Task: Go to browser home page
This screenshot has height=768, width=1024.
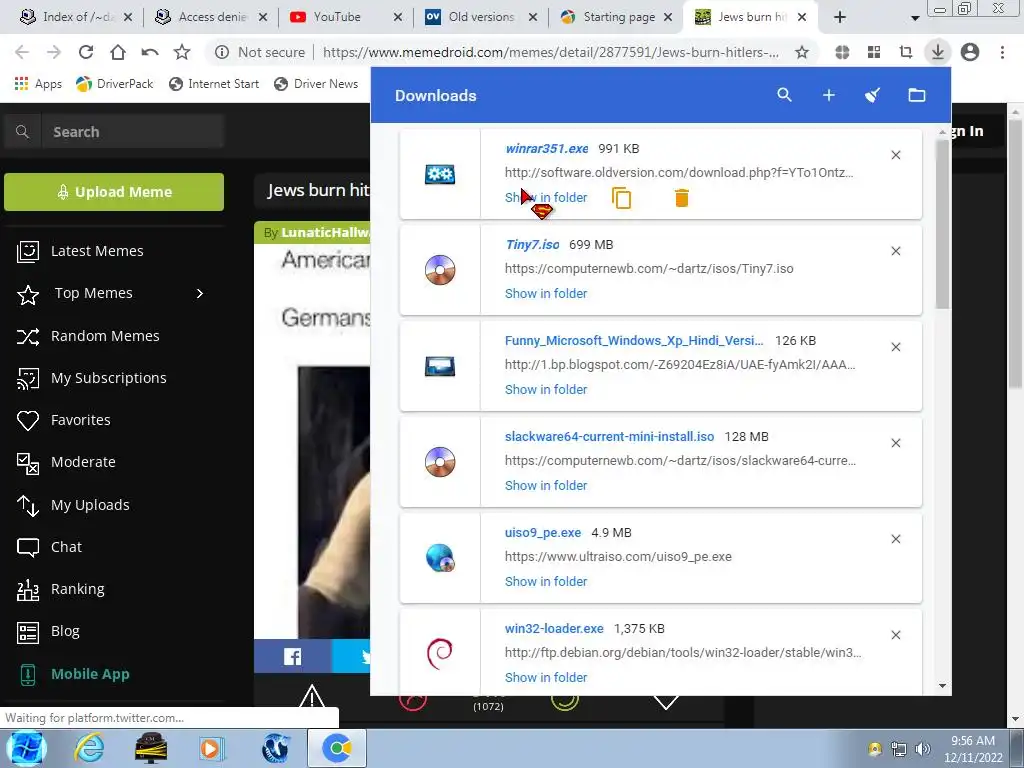Action: [x=118, y=52]
